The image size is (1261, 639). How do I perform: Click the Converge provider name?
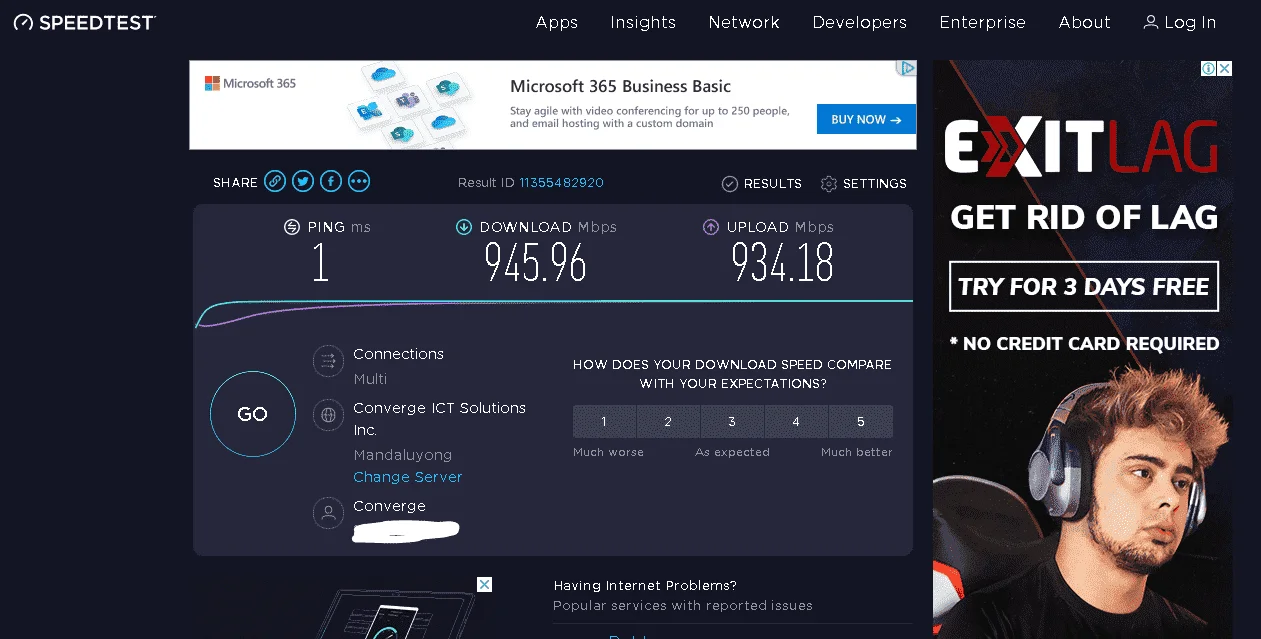[390, 506]
